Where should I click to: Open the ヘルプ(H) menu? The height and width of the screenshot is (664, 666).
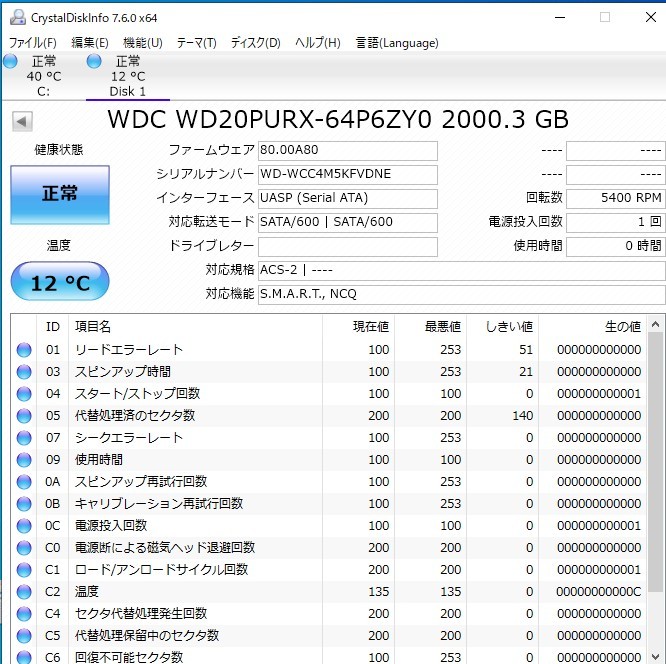coord(318,43)
